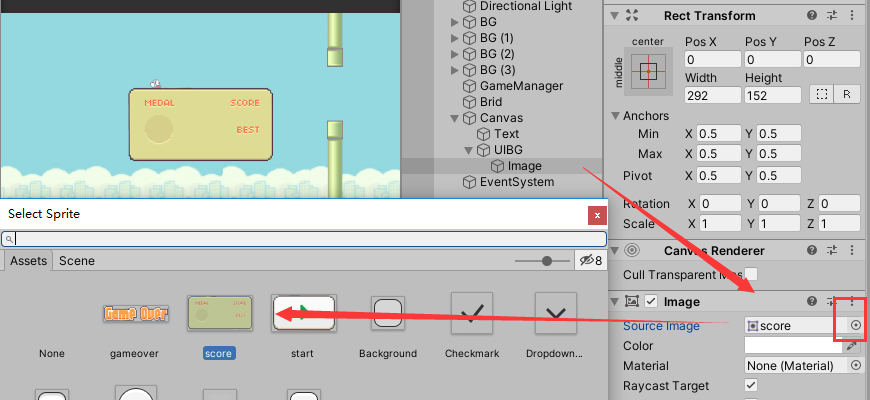Expand the BG object in Hierarchy
870x400 pixels.
(455, 22)
